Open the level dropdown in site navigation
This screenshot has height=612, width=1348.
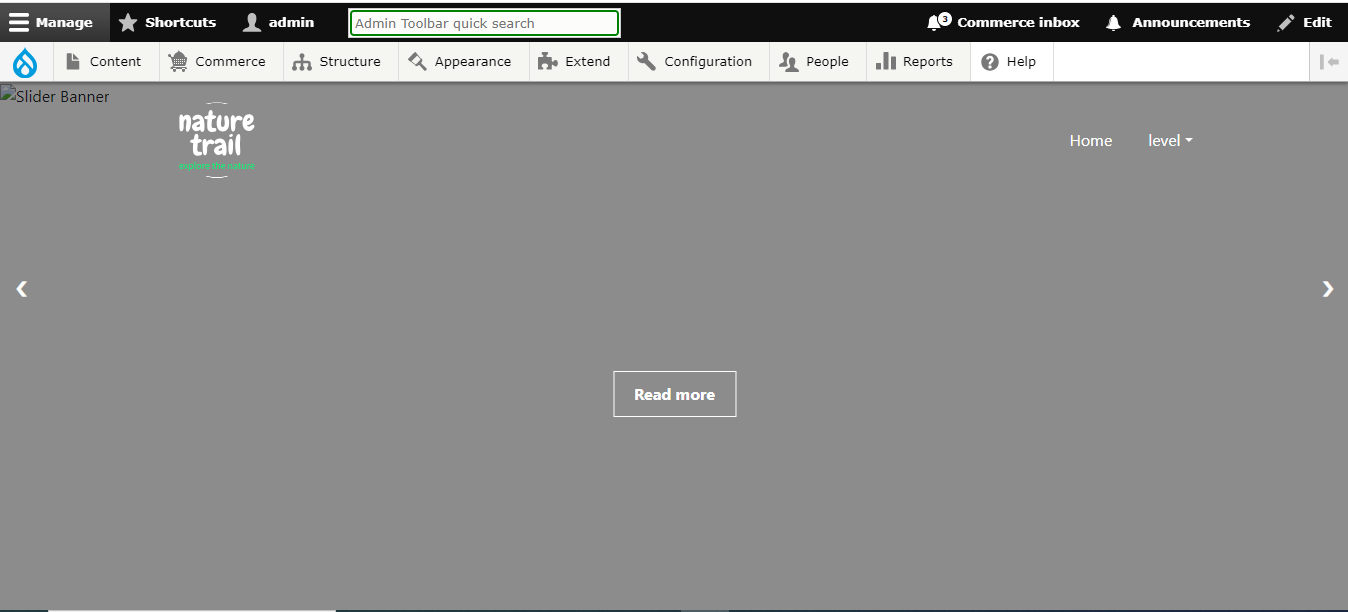[x=1169, y=140]
